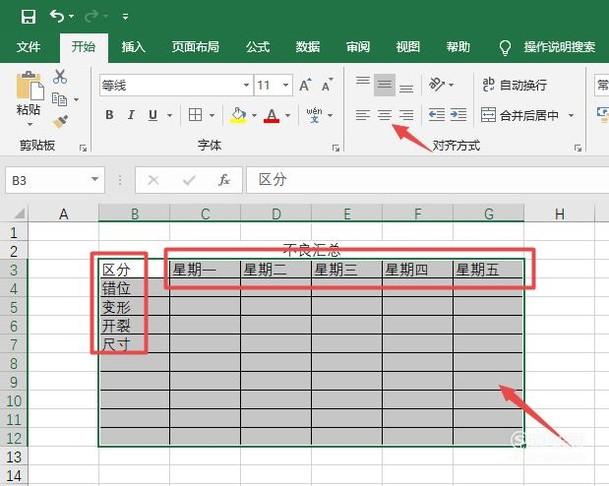
Task: Switch to the 插入 ribbon tab
Action: 133,47
